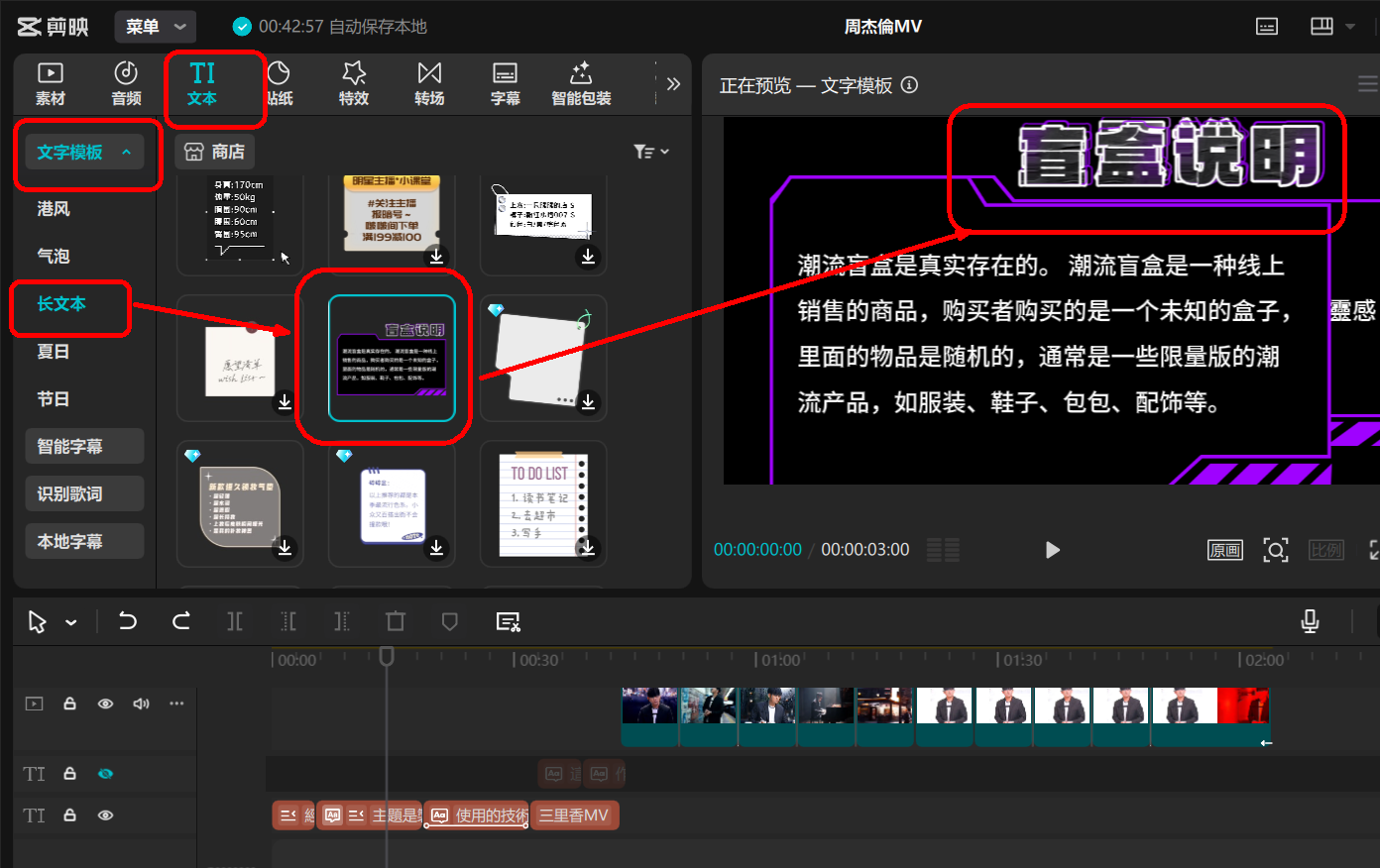Screen dimensions: 1380x868
Task: Redo the last action
Action: point(180,621)
